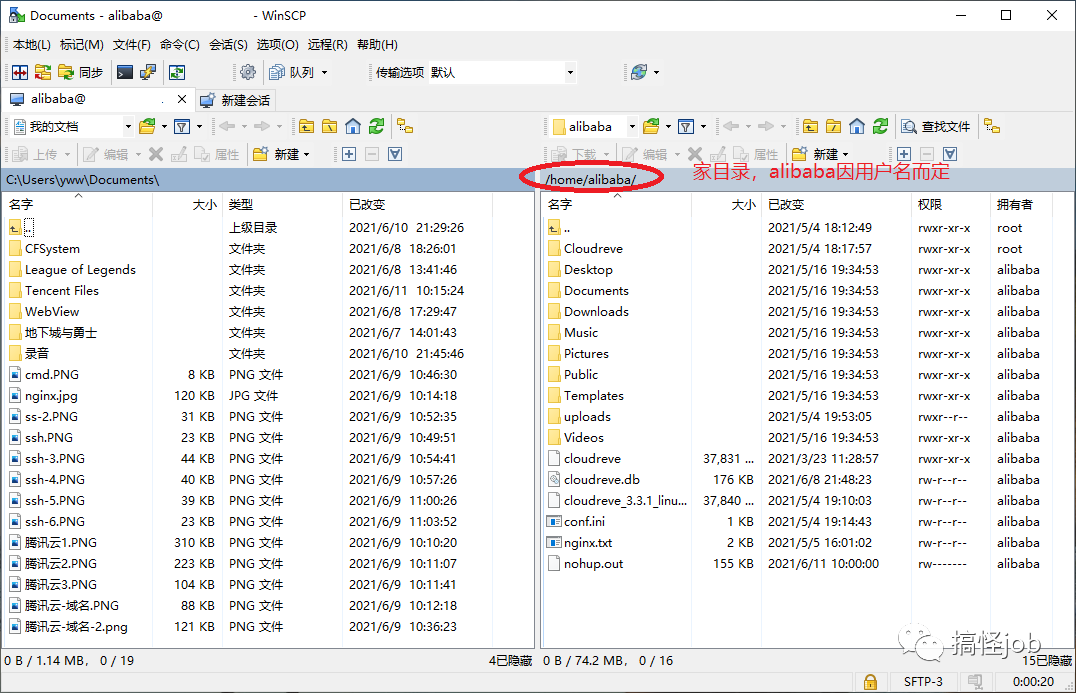The image size is (1076, 693).
Task: Click the local 新建 button
Action: [x=276, y=154]
